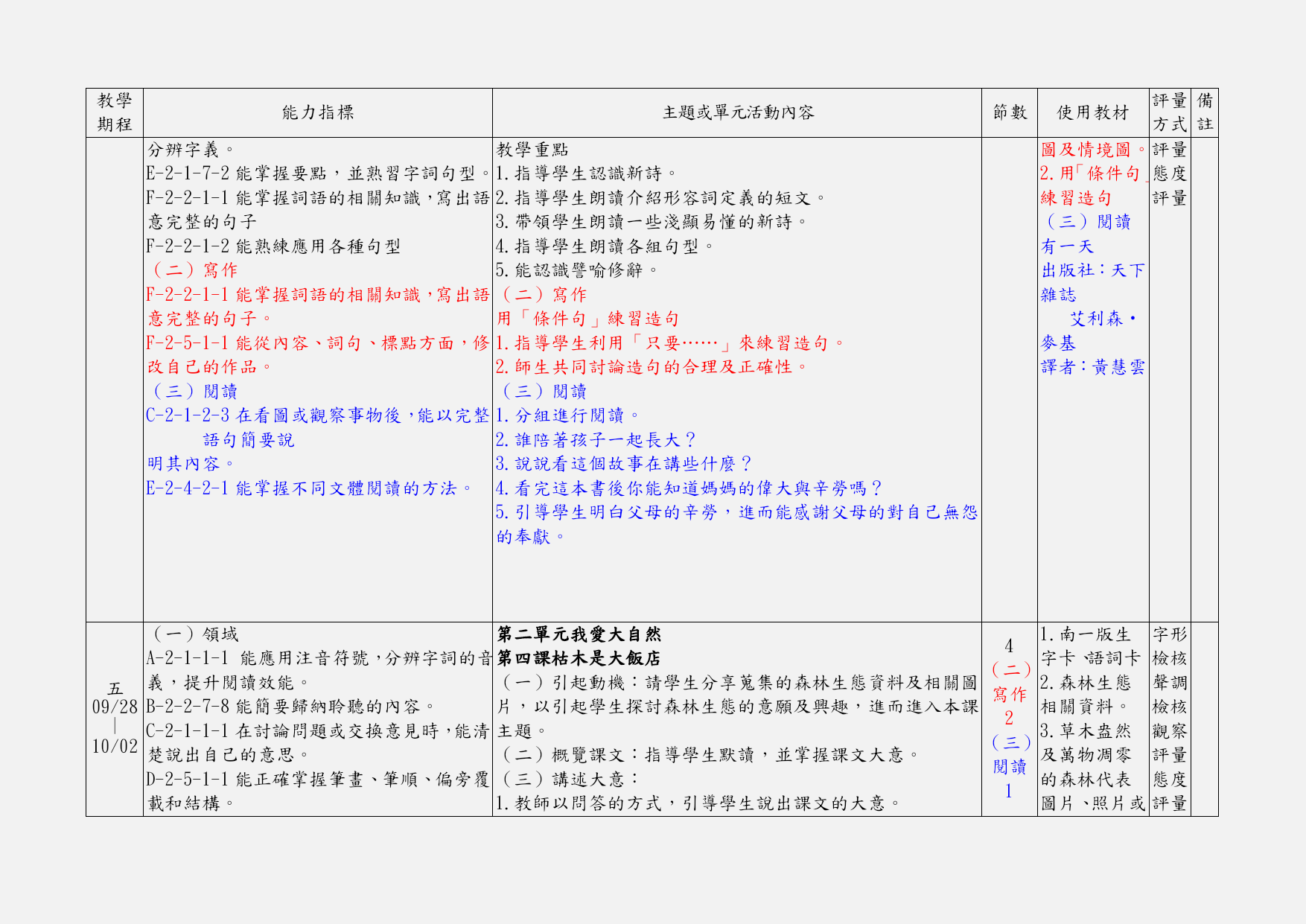The height and width of the screenshot is (924, 1306).
Task: Click the assessment text 觀察
Action: point(1170,731)
